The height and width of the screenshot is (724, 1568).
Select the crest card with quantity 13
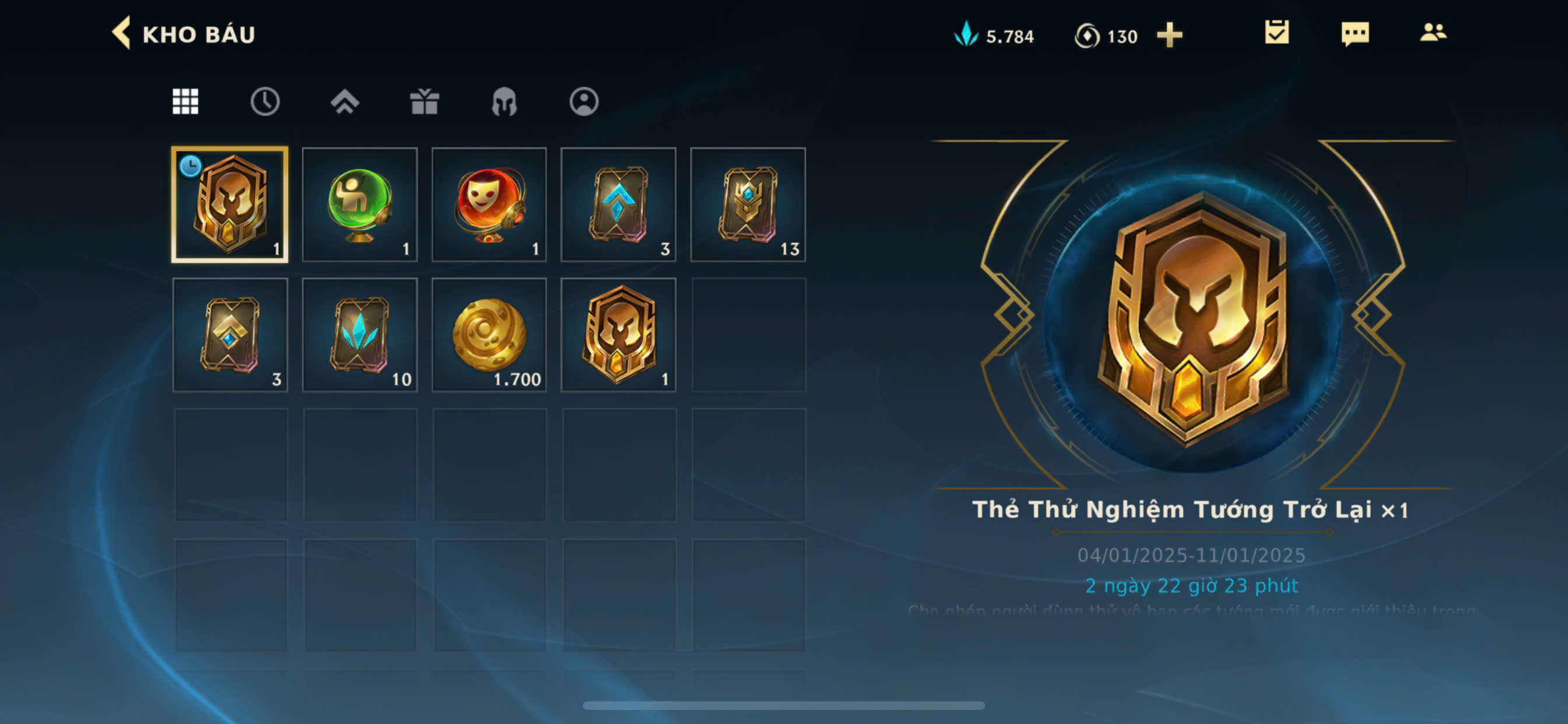pyautogui.click(x=748, y=205)
